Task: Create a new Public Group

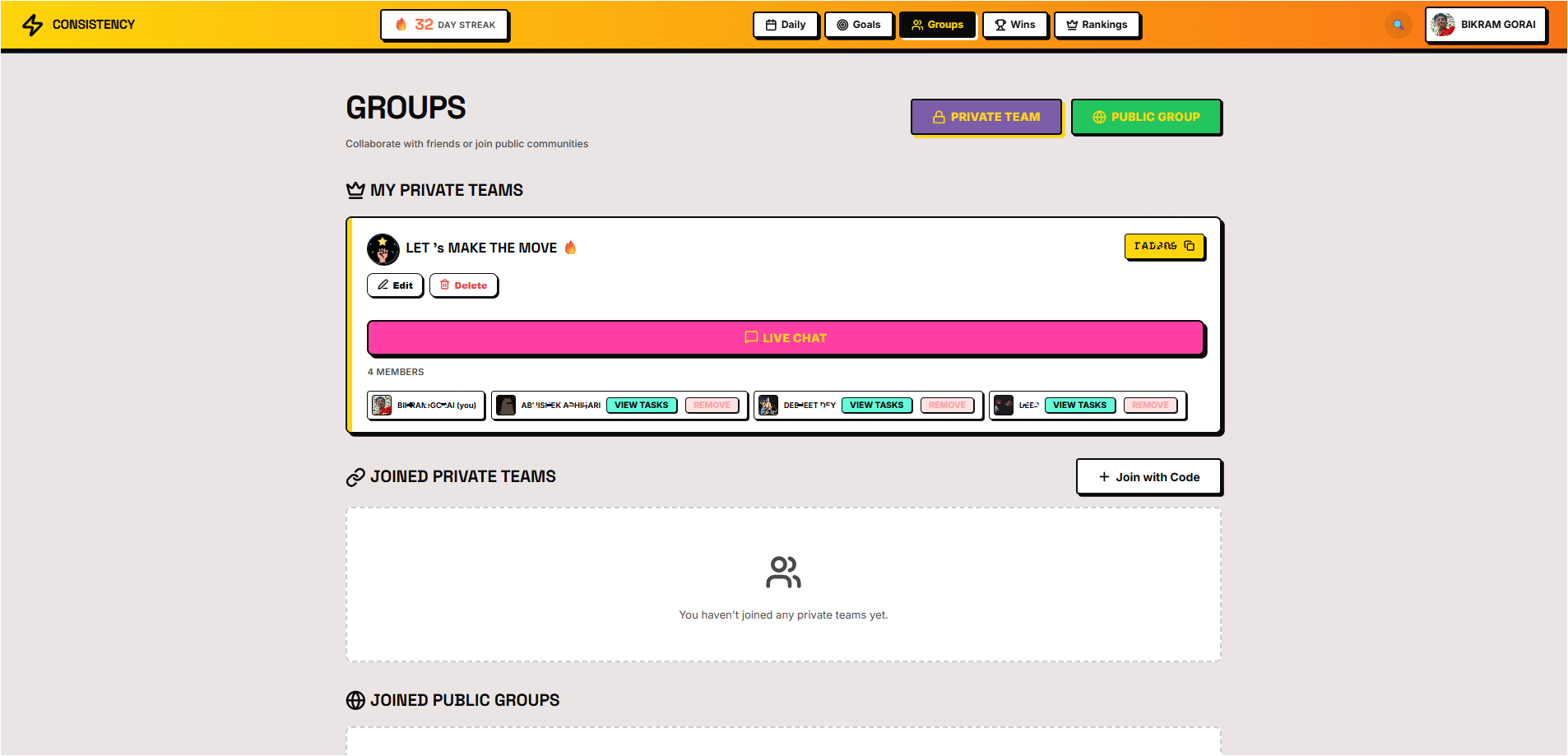Action: [x=1146, y=117]
